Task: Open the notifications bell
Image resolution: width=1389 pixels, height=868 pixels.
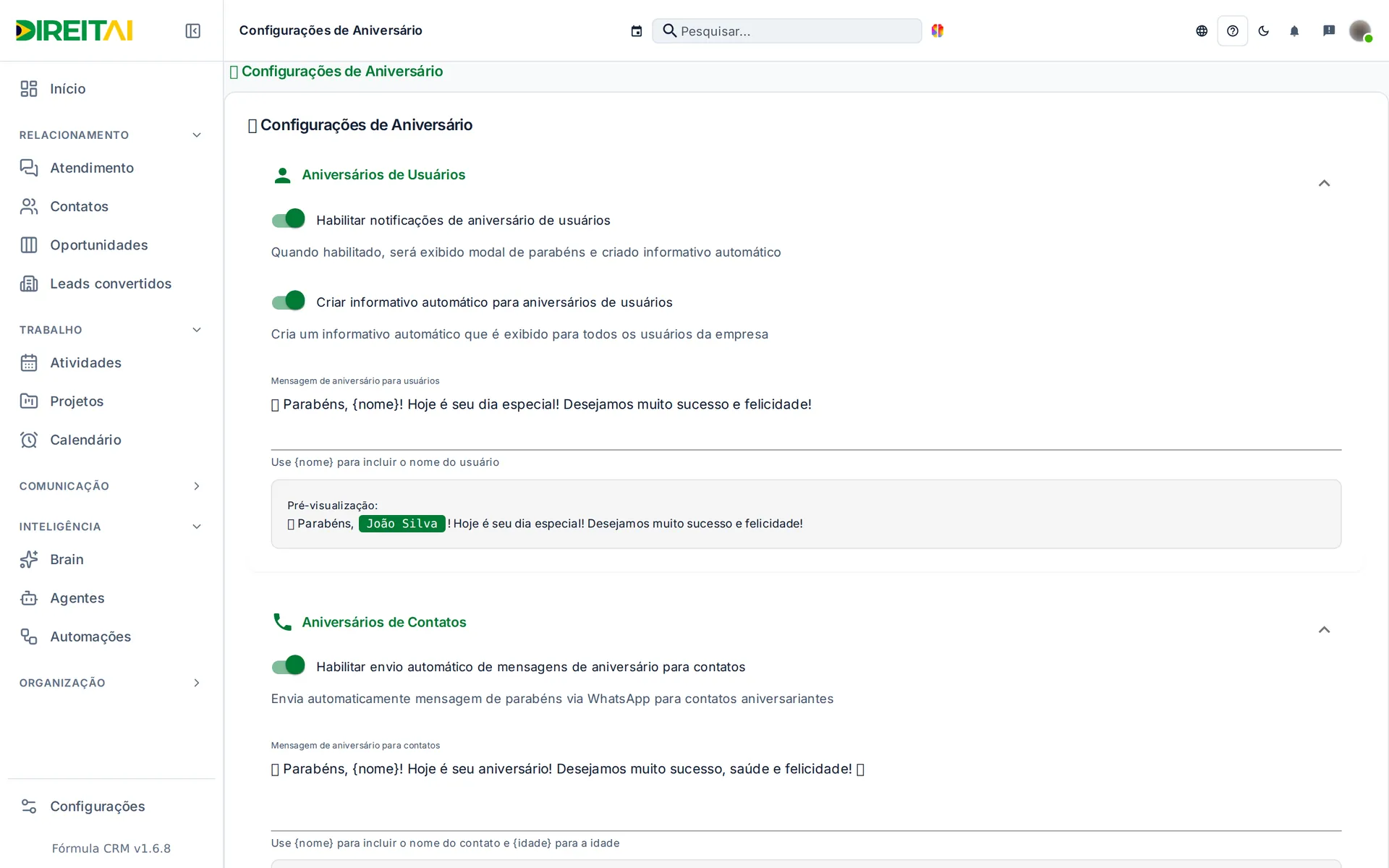Action: pyautogui.click(x=1295, y=30)
